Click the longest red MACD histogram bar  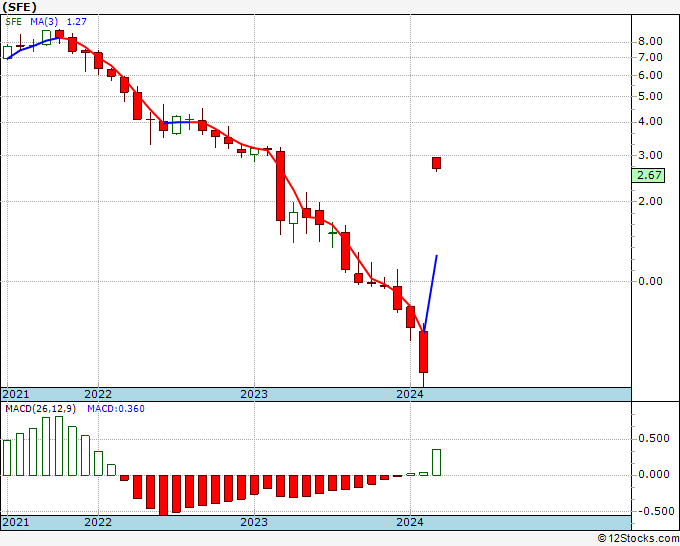click(163, 495)
